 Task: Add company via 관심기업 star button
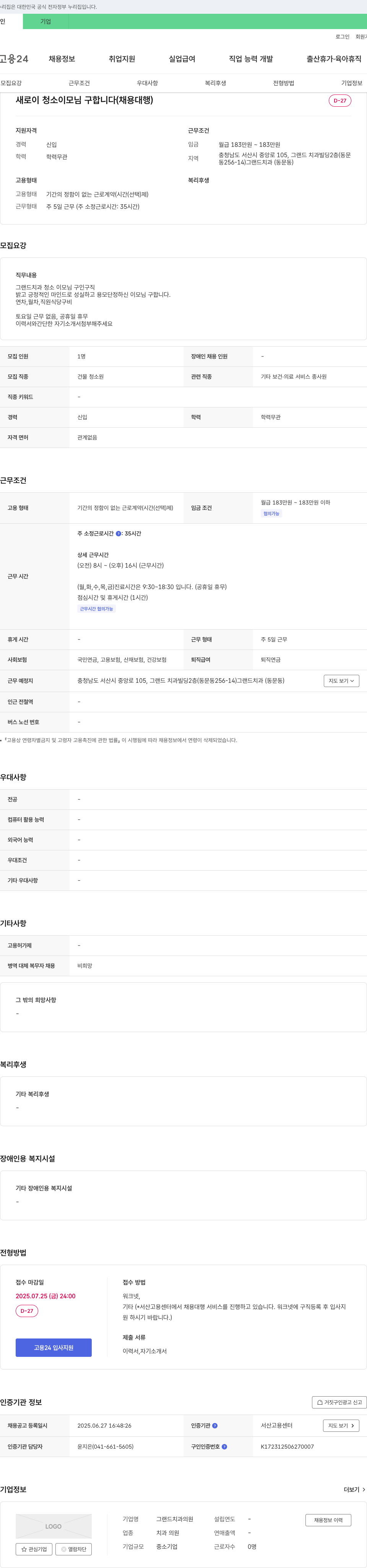click(34, 1549)
